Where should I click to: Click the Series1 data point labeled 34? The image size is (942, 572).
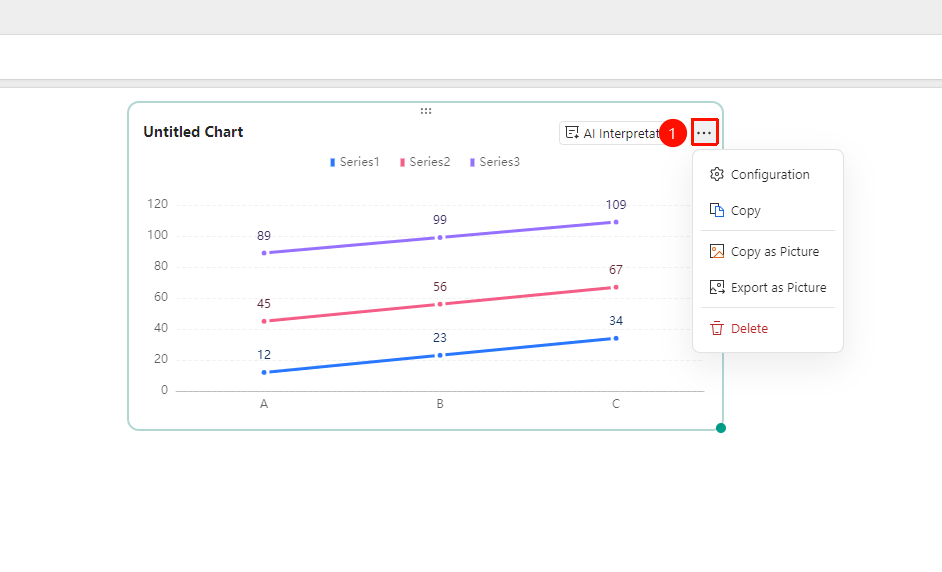click(x=616, y=338)
